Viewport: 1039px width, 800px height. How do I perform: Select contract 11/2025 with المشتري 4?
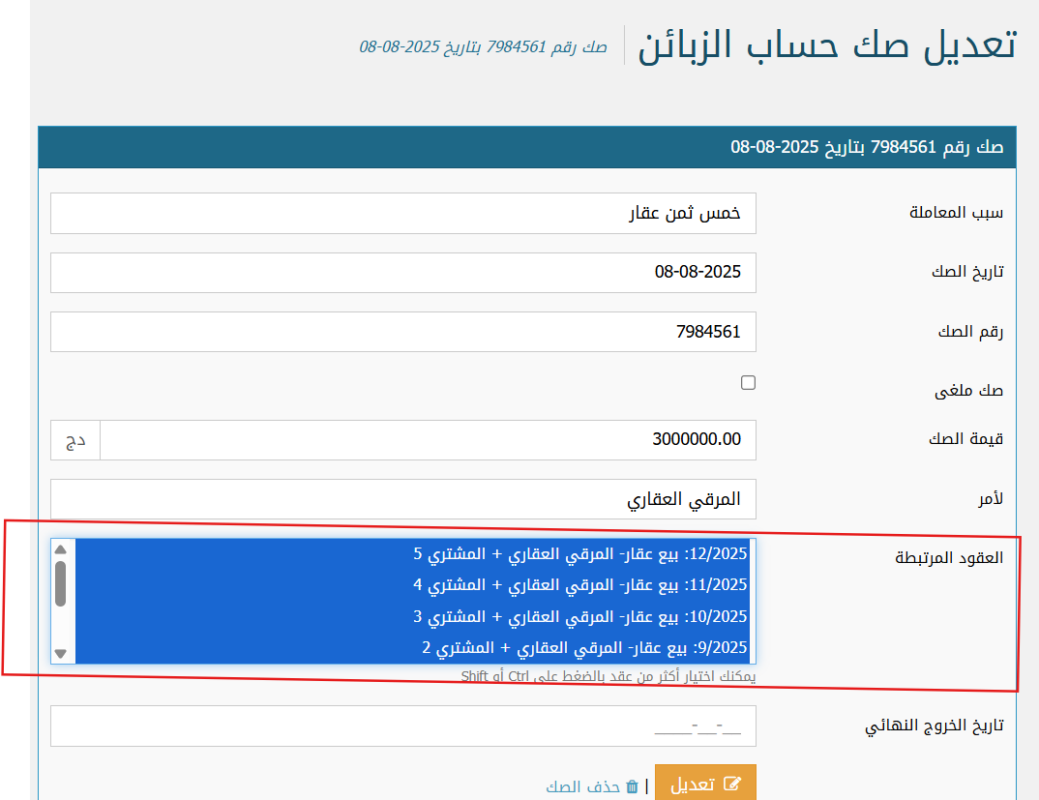point(580,584)
